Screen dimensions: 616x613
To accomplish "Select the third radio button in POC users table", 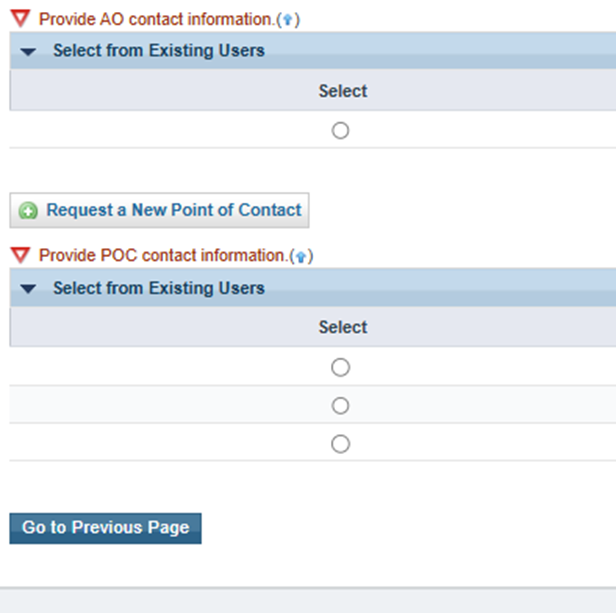I will [x=340, y=444].
